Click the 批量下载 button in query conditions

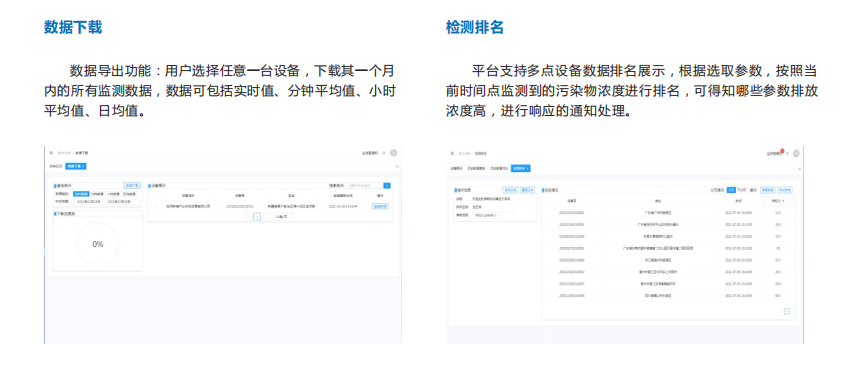(x=132, y=185)
